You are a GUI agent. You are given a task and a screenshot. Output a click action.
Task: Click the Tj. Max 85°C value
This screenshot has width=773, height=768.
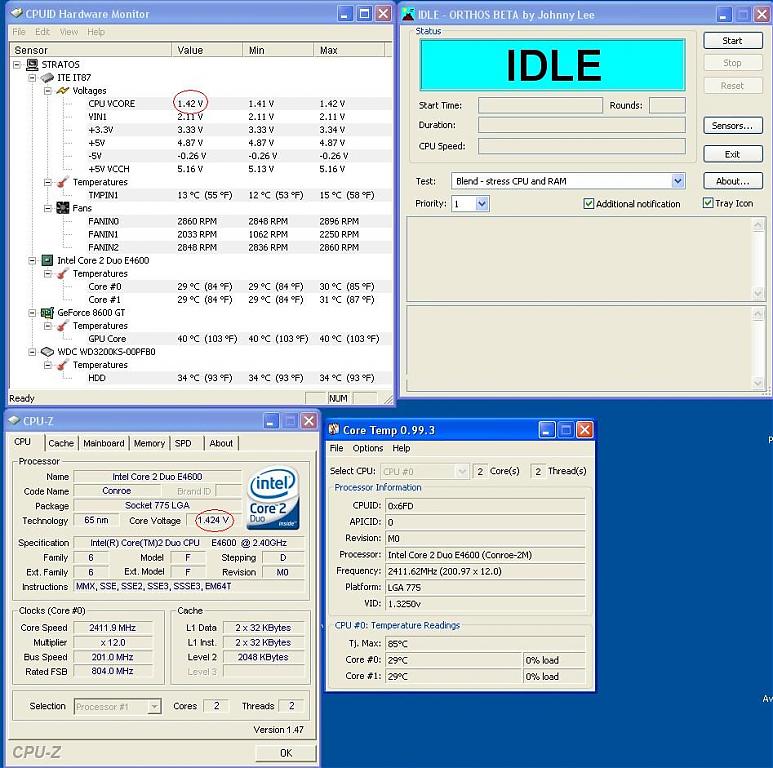[485, 644]
